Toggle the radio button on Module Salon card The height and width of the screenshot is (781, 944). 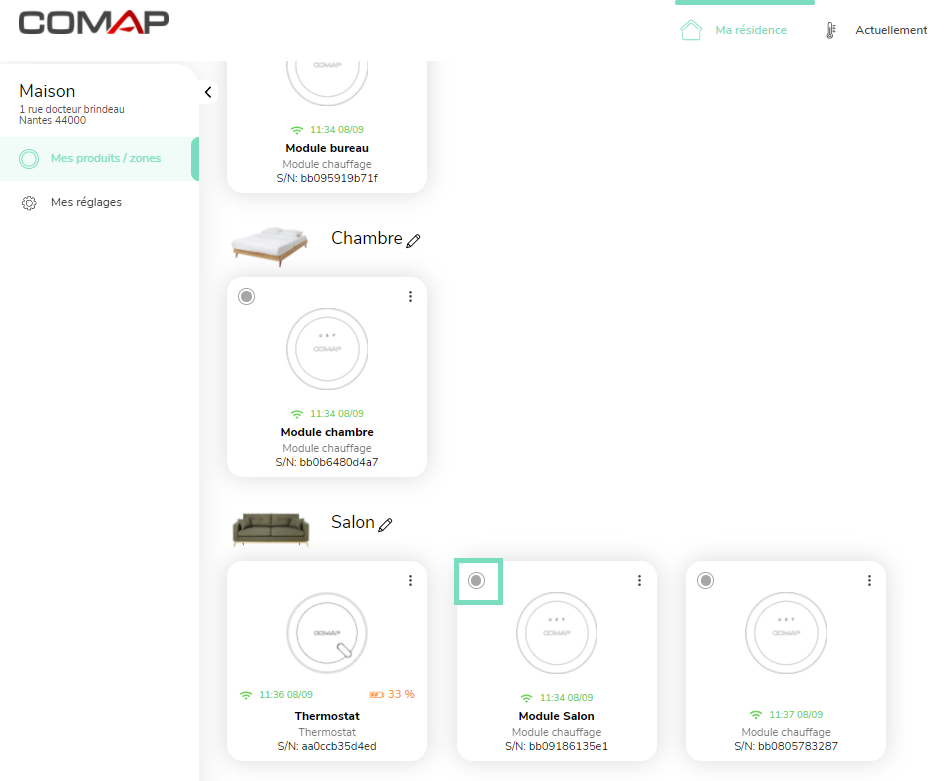476,580
